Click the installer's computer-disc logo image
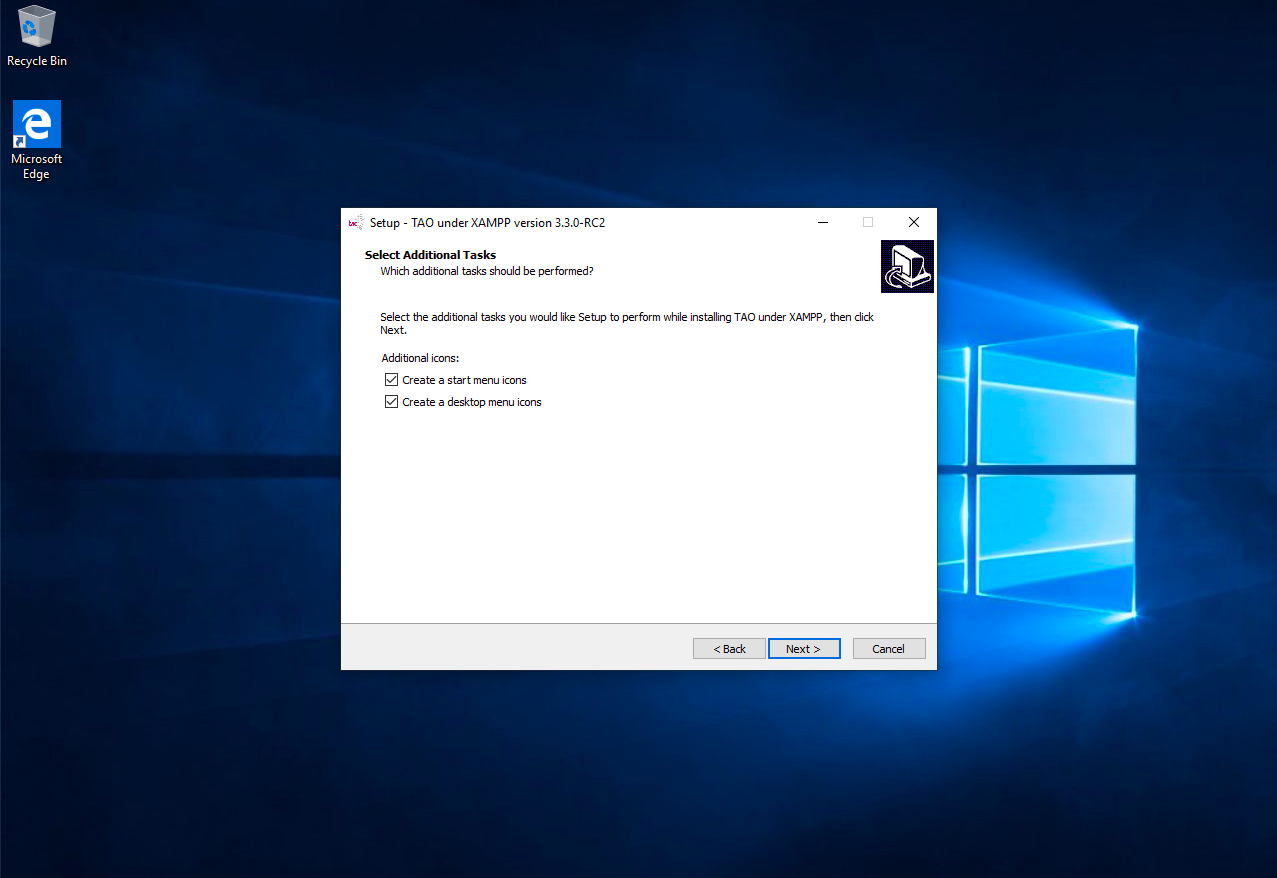The height and width of the screenshot is (878, 1277). pos(906,266)
